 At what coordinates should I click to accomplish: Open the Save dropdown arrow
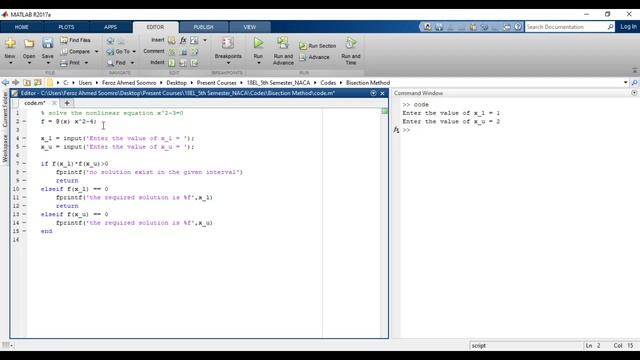pos(48,63)
